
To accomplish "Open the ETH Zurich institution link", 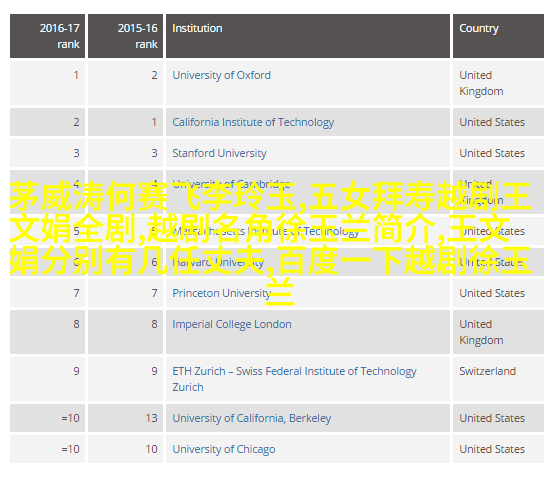I will pyautogui.click(x=294, y=379).
